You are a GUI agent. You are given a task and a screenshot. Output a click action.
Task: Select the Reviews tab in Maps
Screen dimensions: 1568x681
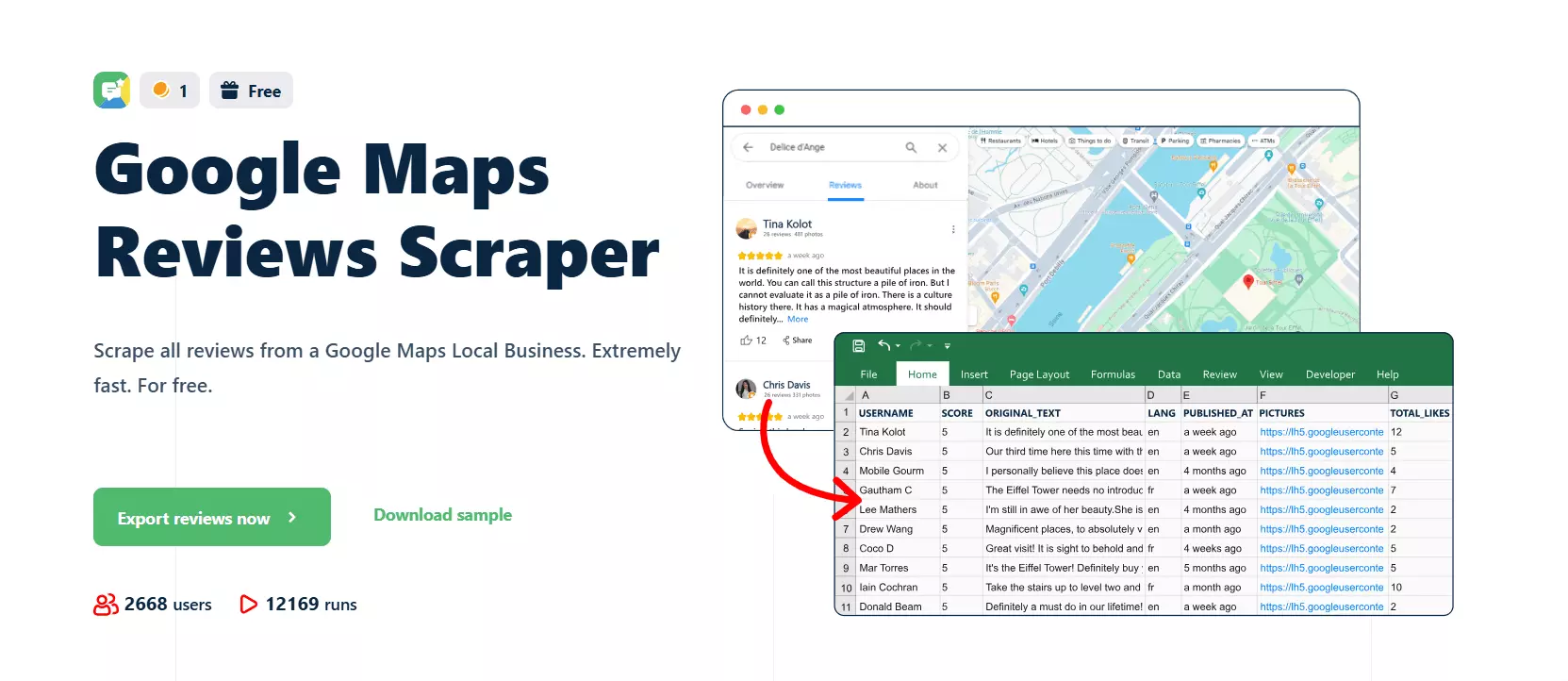pos(846,185)
